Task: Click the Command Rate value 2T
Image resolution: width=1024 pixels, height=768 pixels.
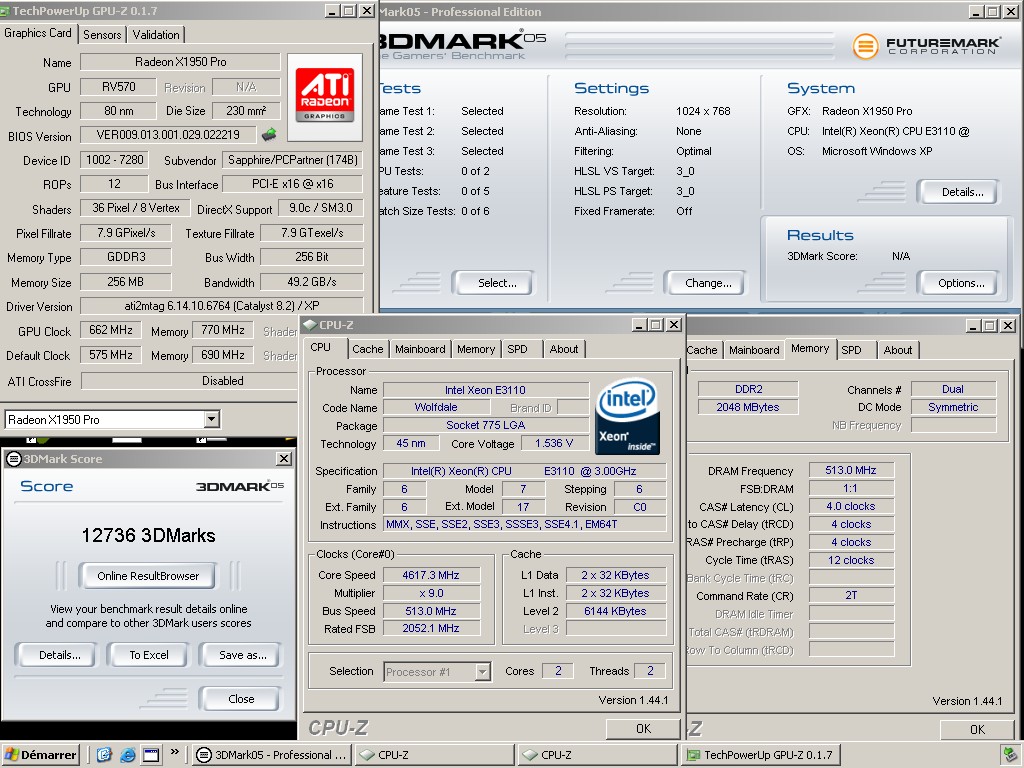Action: coord(851,596)
